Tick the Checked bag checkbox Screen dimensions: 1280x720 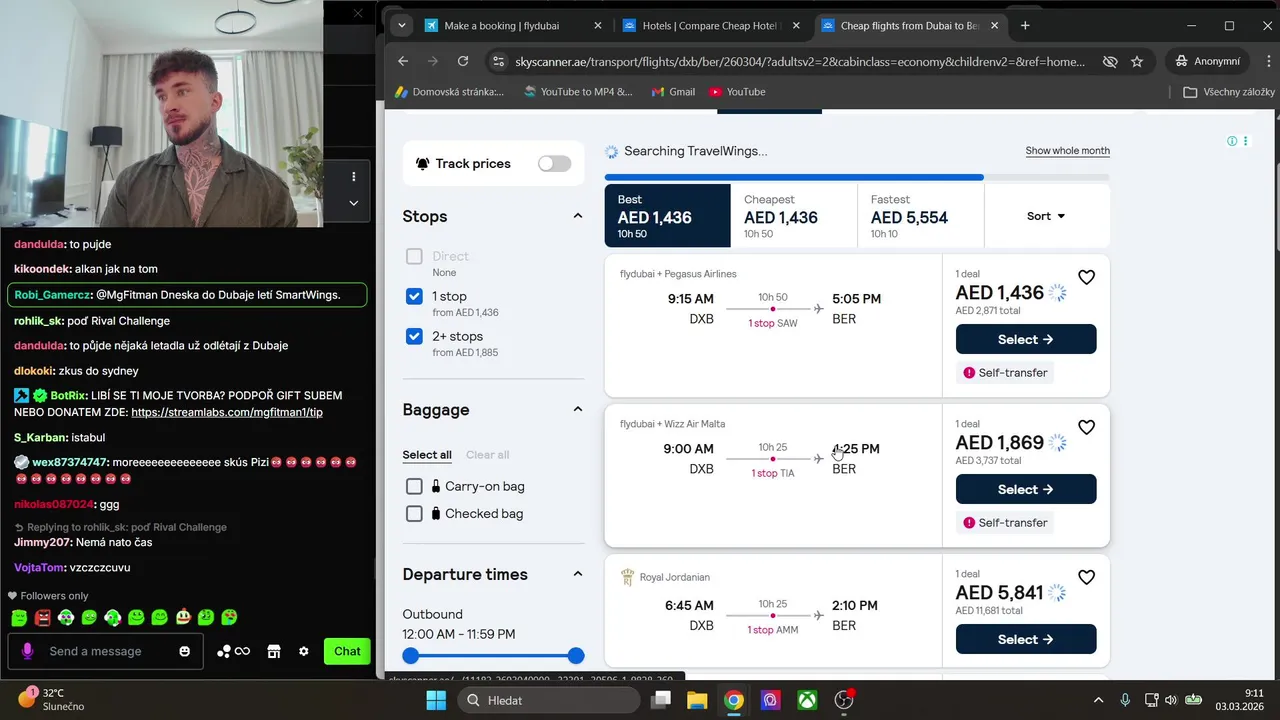(414, 513)
